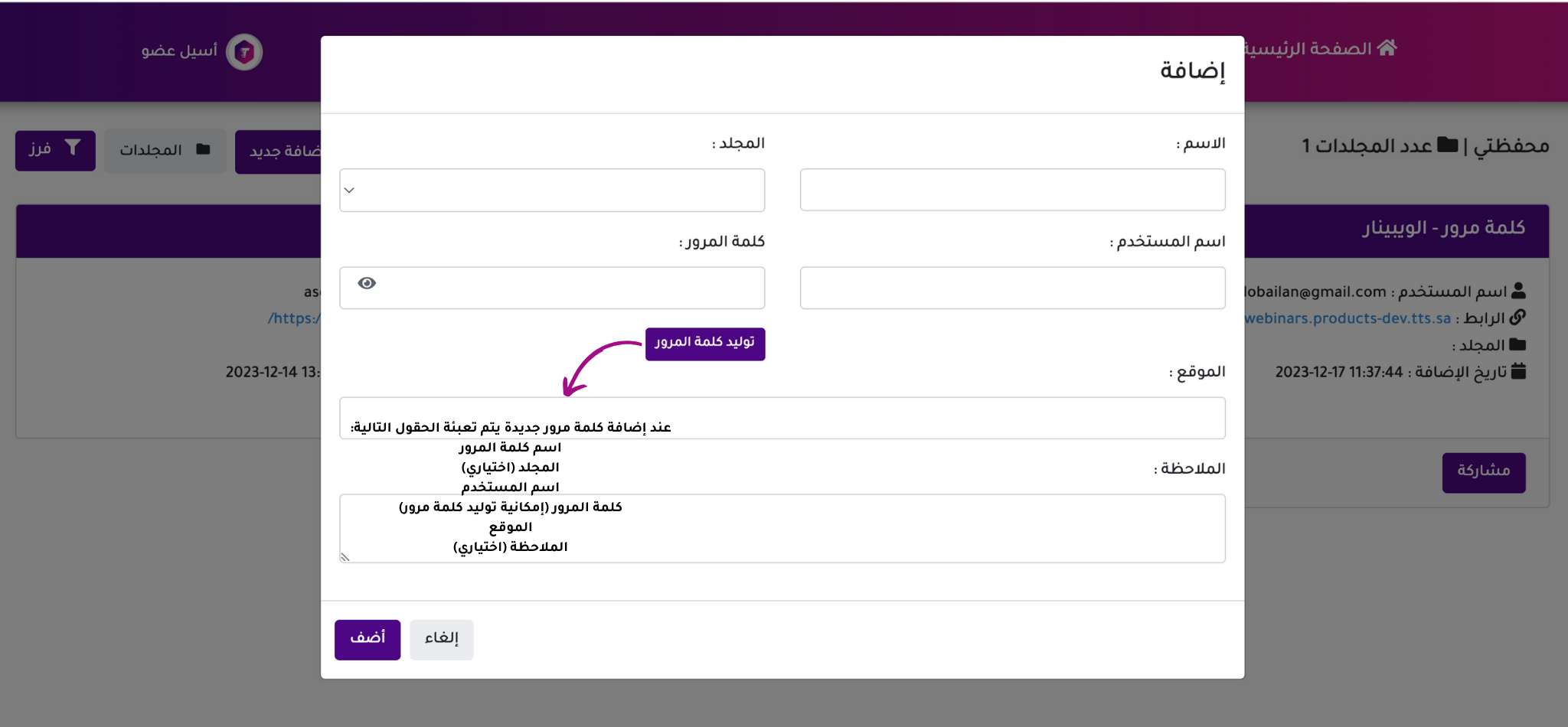Cancel the dialog with إلغاء
The image size is (1568, 727).
[442, 639]
